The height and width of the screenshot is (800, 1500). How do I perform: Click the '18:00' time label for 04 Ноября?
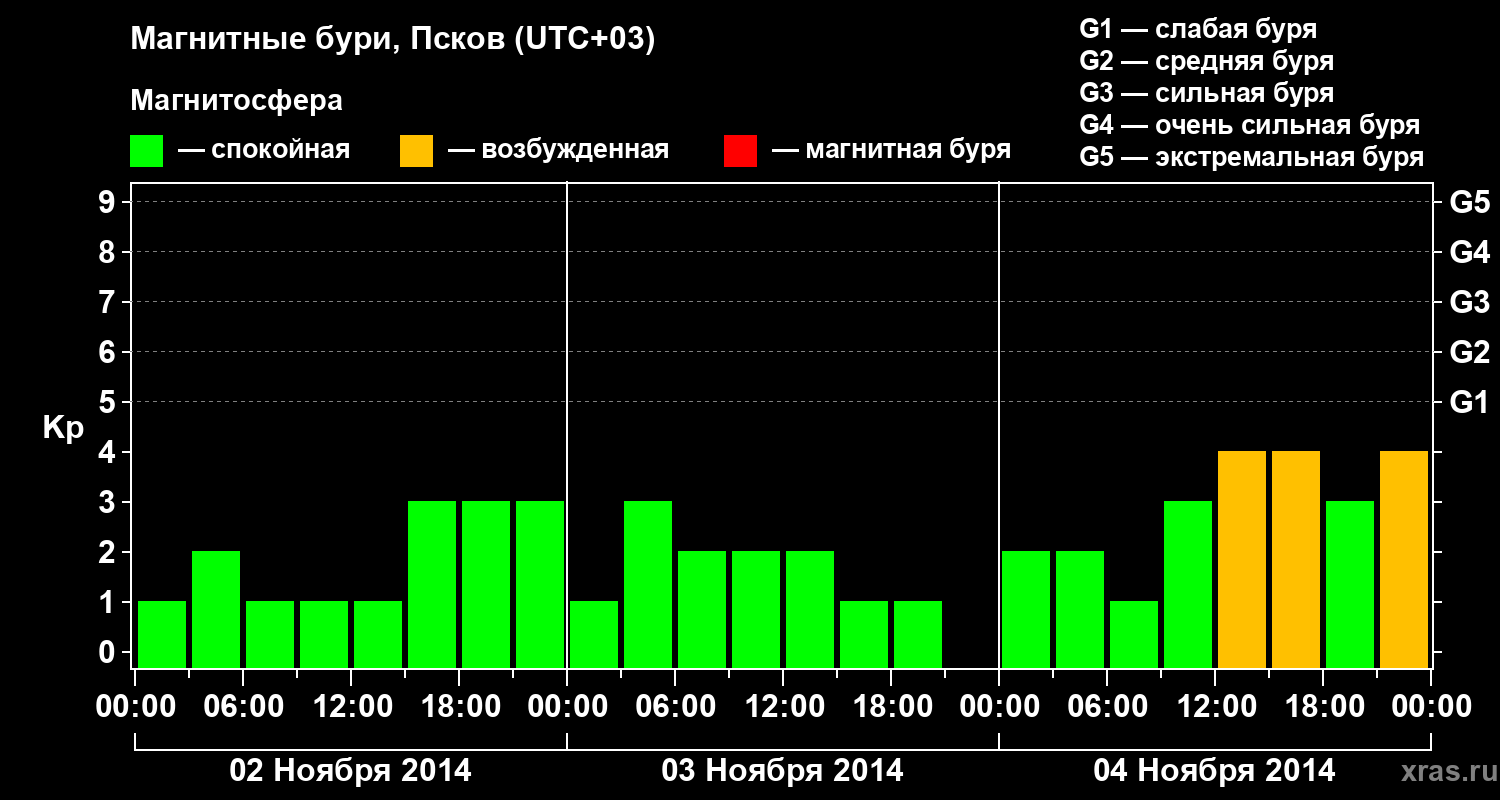point(1323,706)
